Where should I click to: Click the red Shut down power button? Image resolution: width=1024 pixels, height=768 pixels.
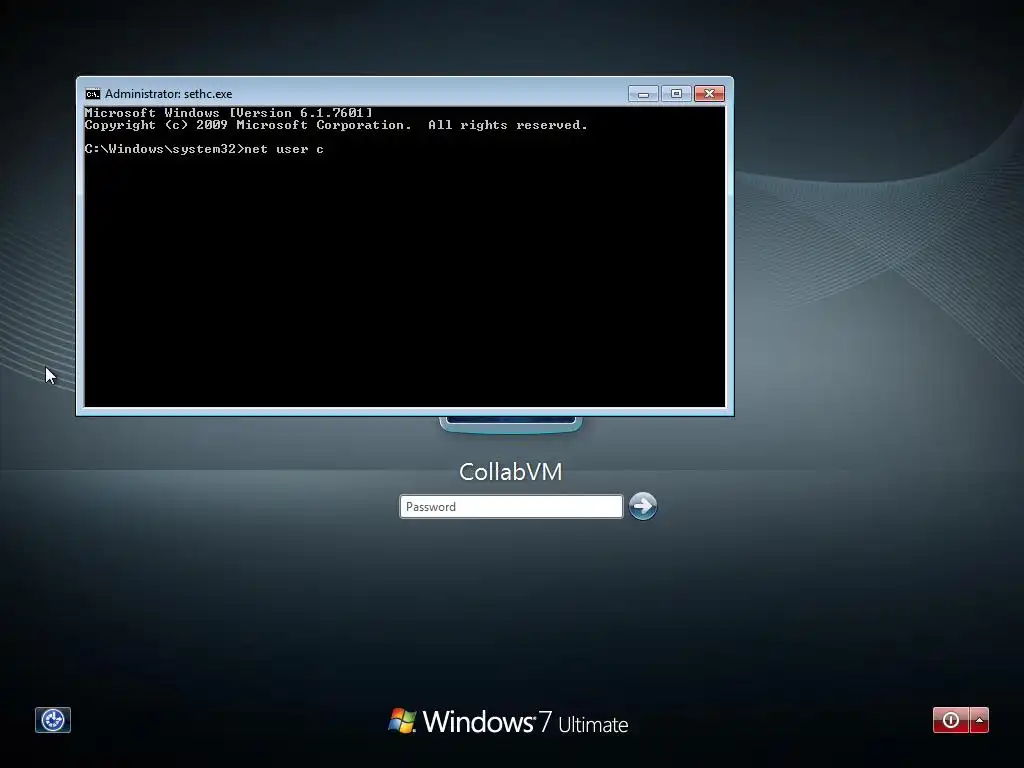[x=951, y=720]
